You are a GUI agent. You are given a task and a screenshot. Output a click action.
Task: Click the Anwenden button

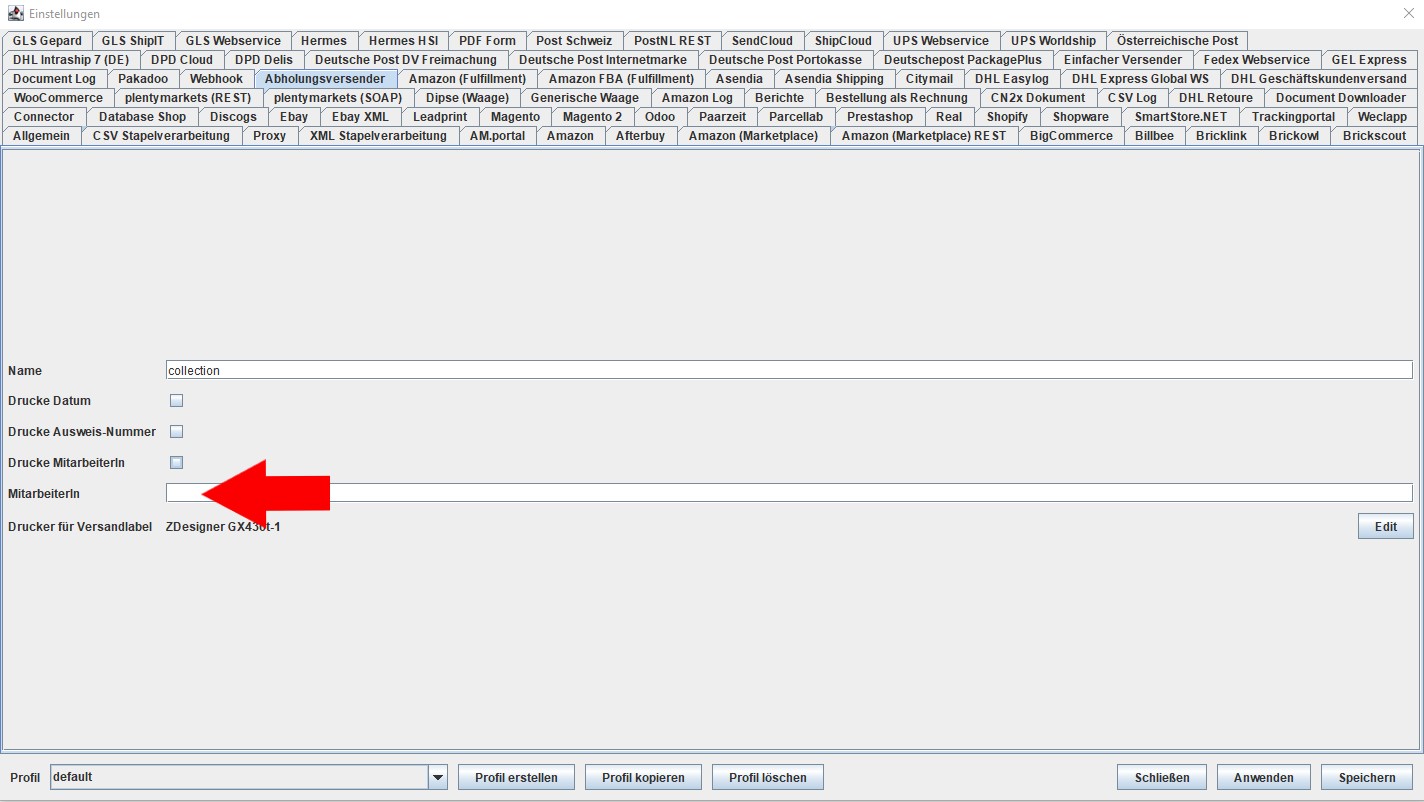[1264, 777]
